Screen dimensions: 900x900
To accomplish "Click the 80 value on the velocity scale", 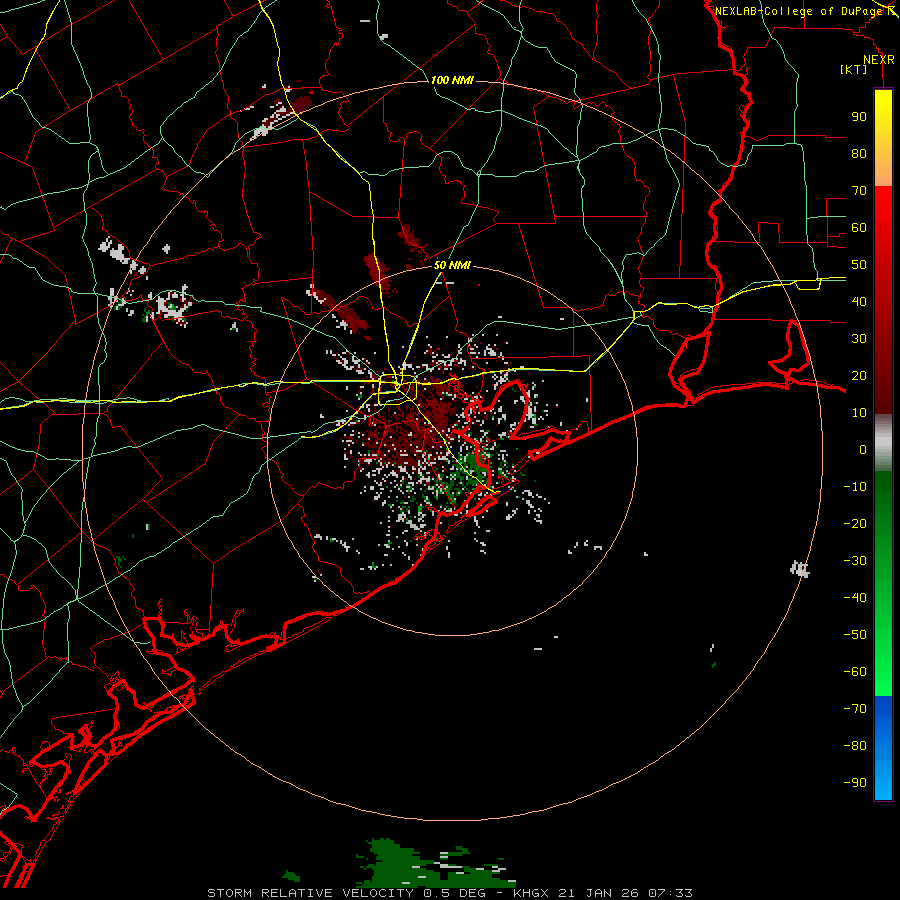I will (859, 153).
